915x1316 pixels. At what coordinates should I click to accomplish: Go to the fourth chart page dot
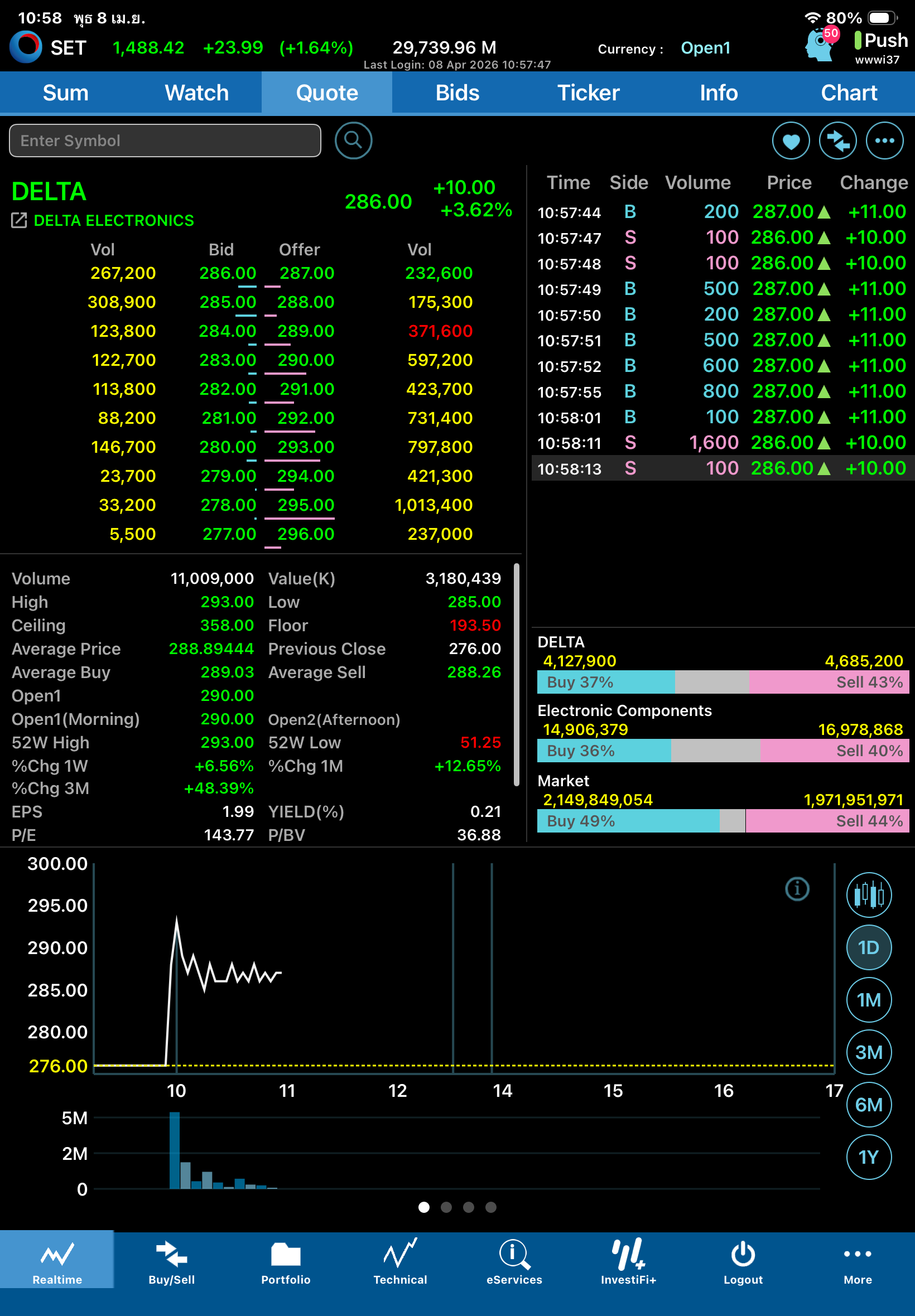point(491,1207)
